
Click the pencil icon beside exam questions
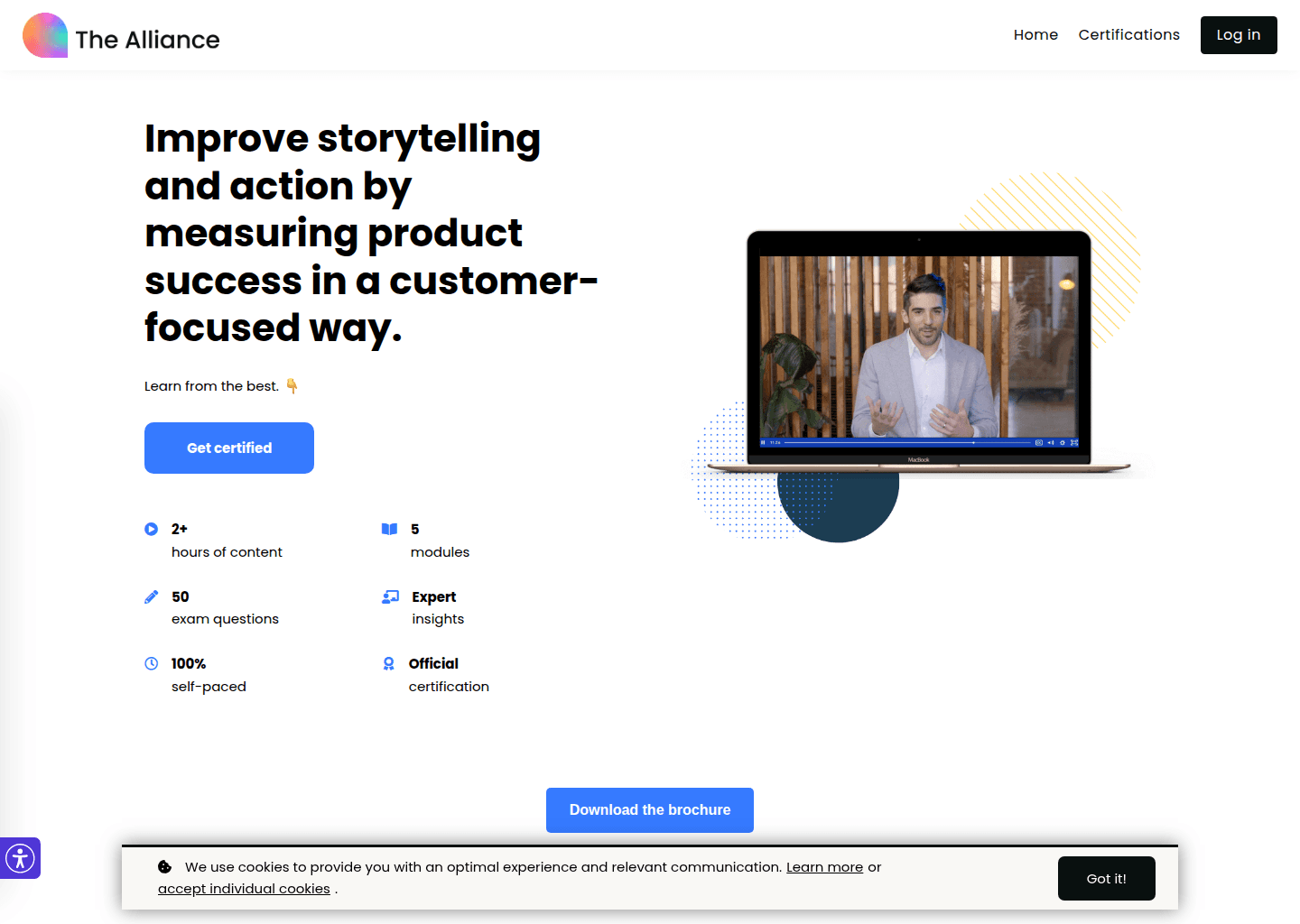coord(152,596)
